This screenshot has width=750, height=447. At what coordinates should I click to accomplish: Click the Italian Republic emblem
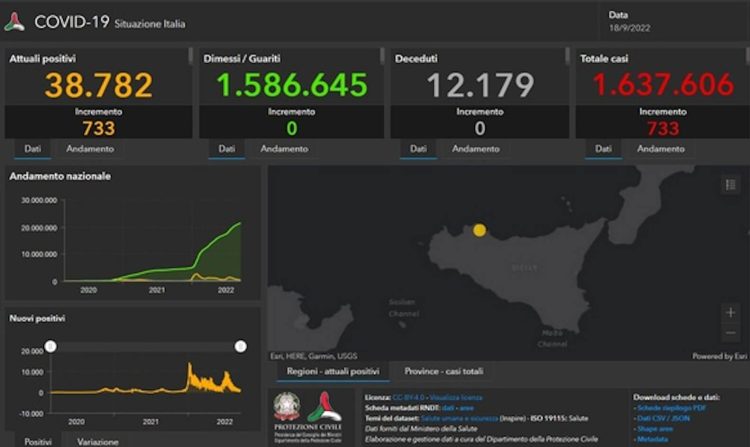(287, 407)
